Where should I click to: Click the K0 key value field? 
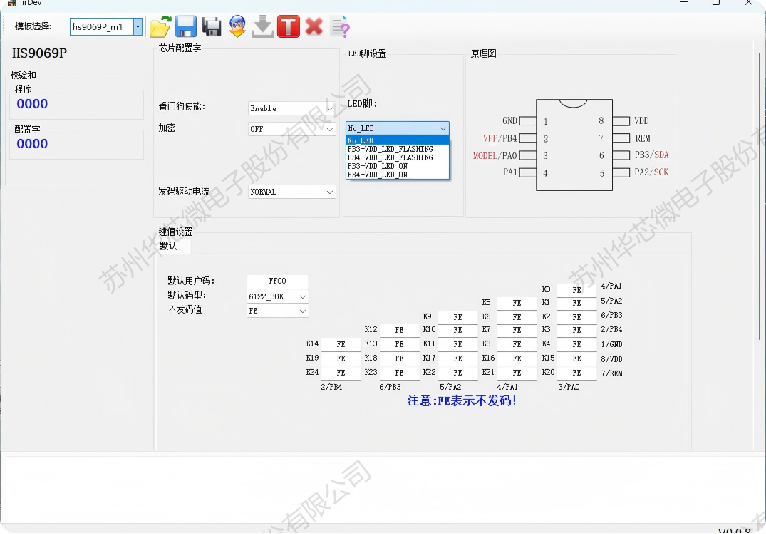point(576,290)
